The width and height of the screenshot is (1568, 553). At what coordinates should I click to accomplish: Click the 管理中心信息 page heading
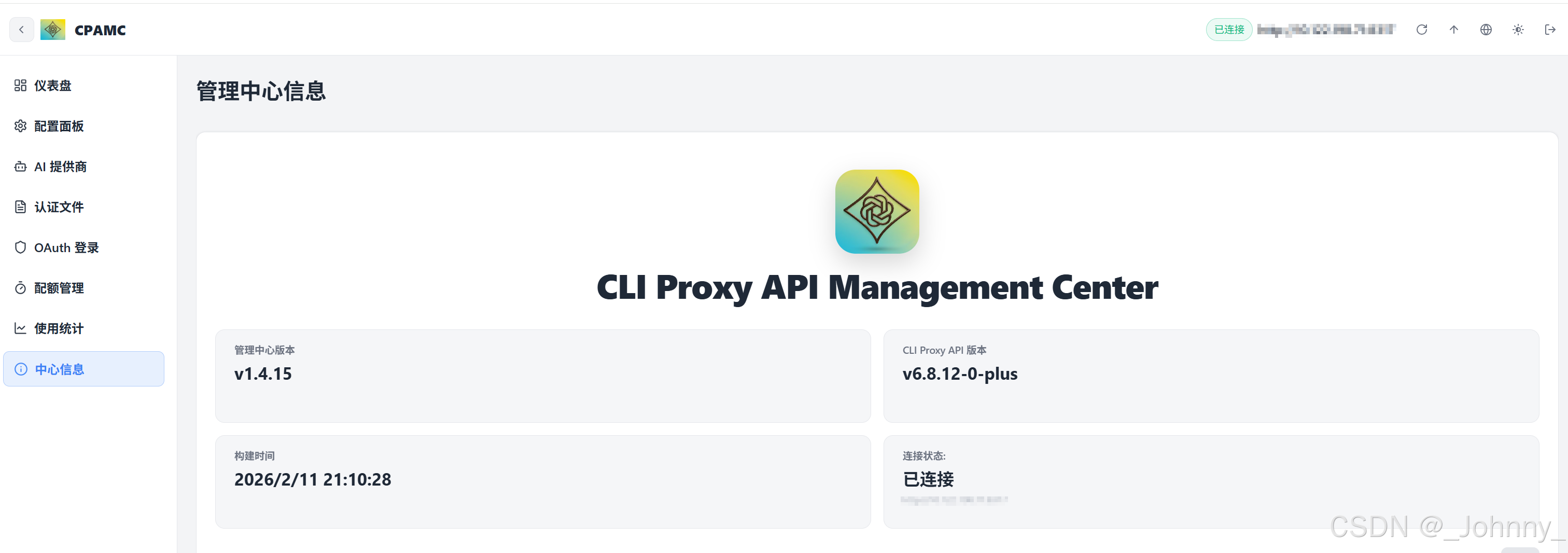(261, 91)
